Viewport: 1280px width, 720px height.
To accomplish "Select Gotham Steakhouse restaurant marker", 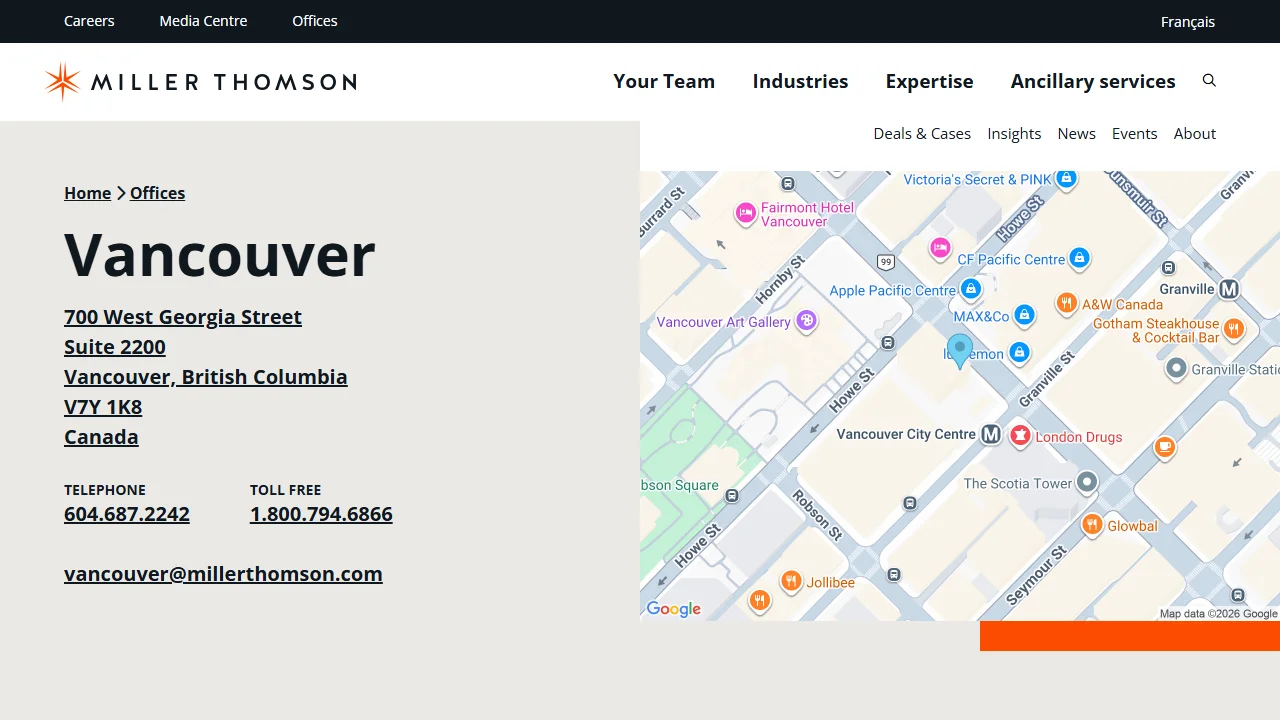I will tap(1234, 329).
